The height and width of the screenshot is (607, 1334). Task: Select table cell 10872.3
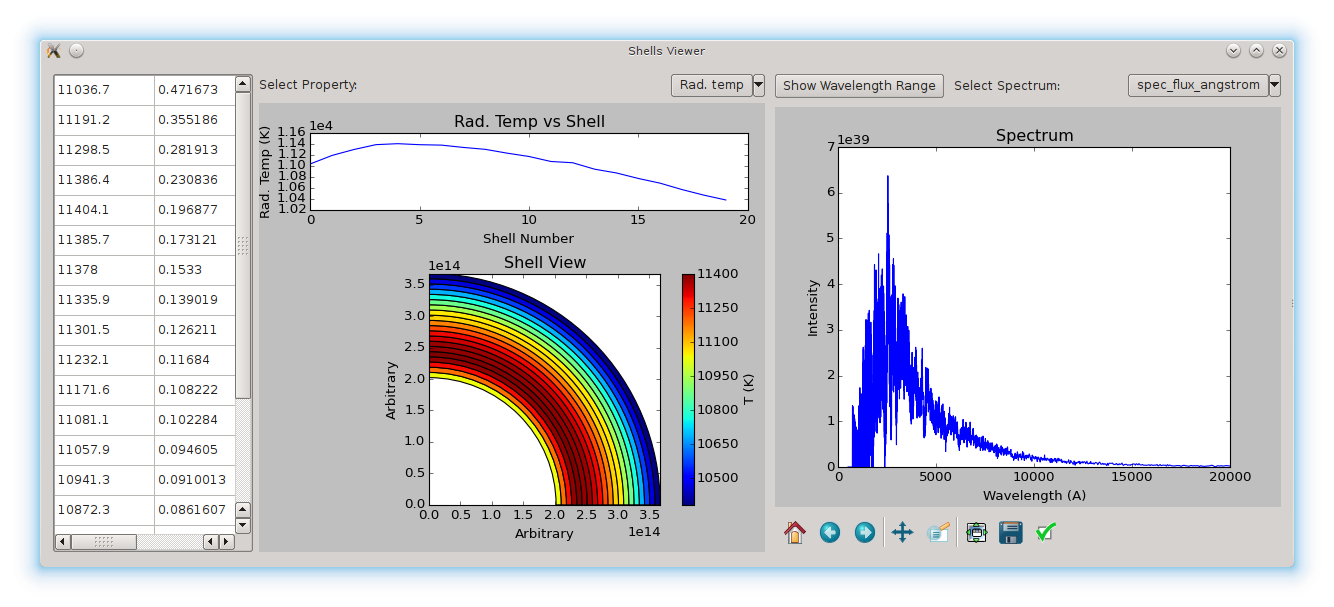[x=105, y=510]
